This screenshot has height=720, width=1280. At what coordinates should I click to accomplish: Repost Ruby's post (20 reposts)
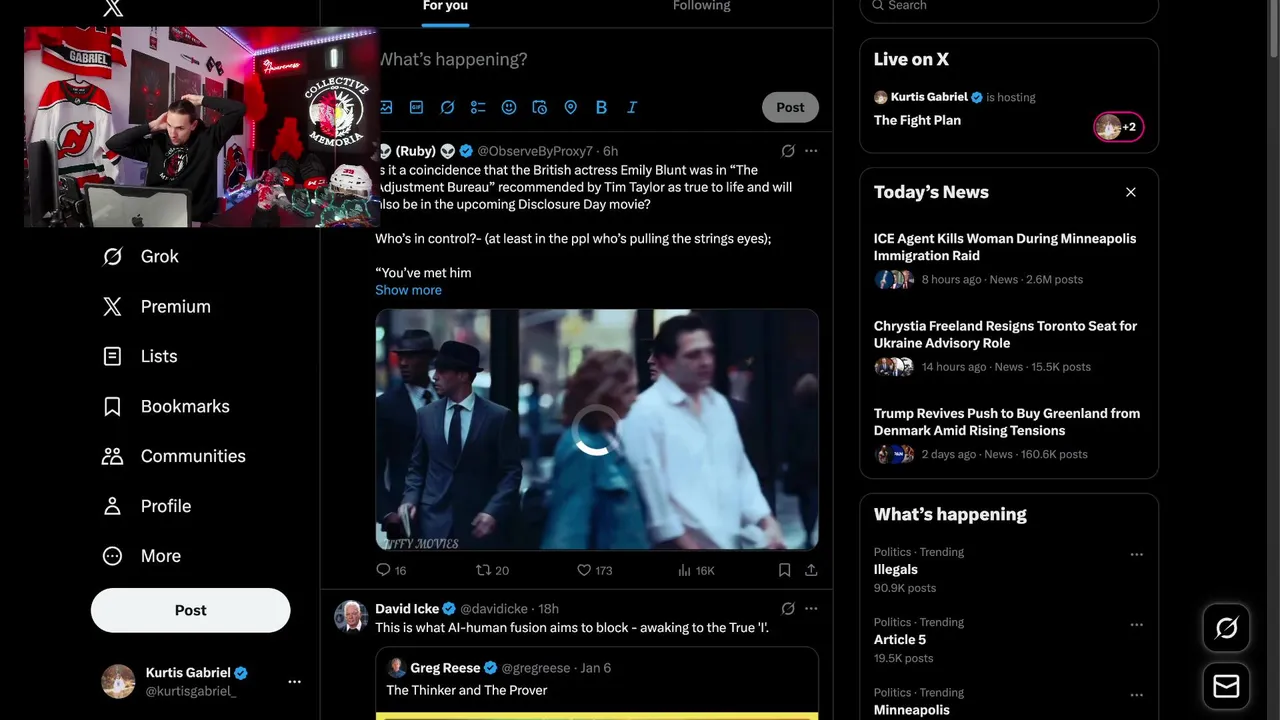pos(492,570)
